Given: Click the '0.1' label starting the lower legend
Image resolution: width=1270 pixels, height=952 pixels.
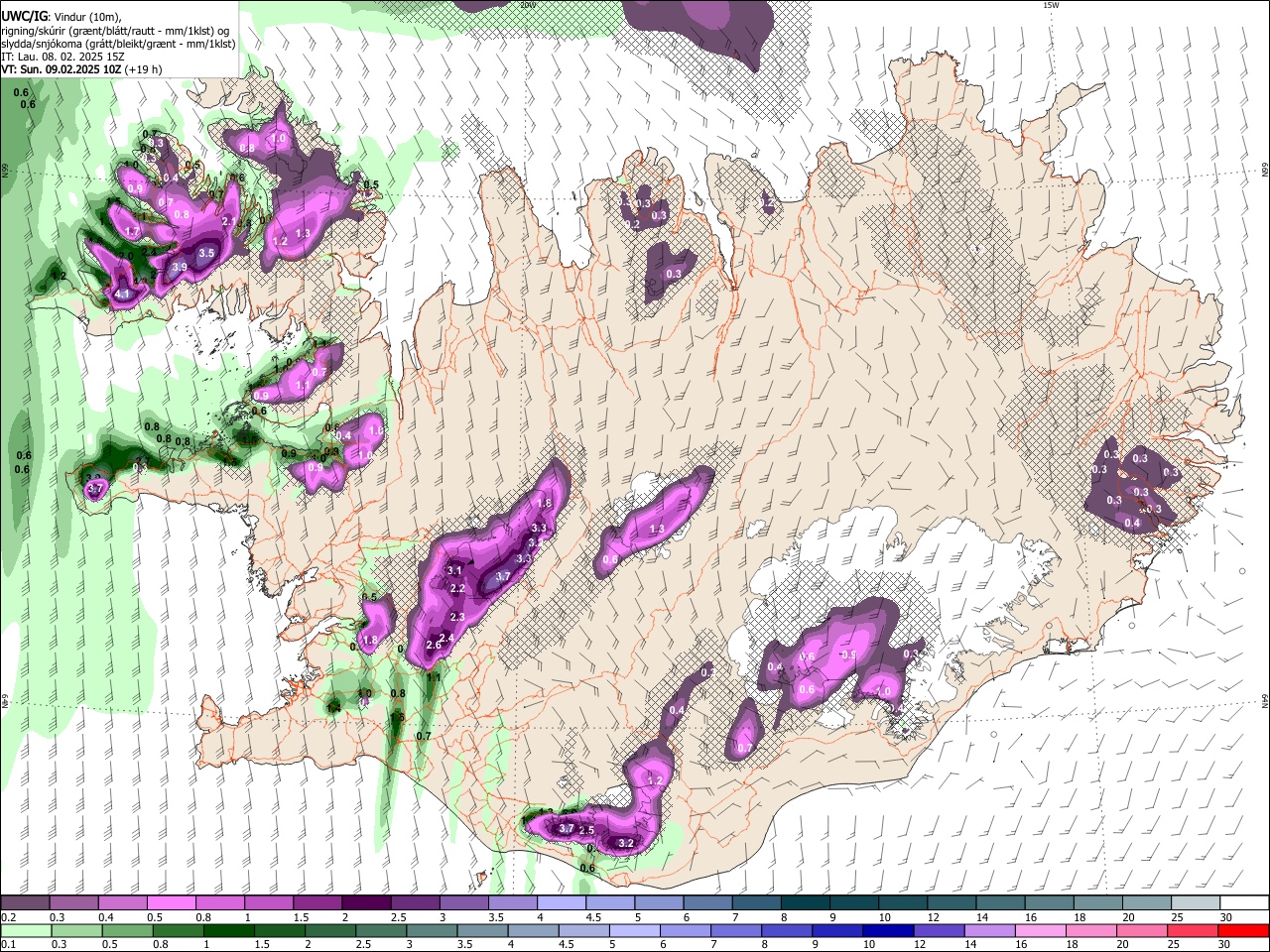Looking at the screenshot, I should click(x=8, y=944).
